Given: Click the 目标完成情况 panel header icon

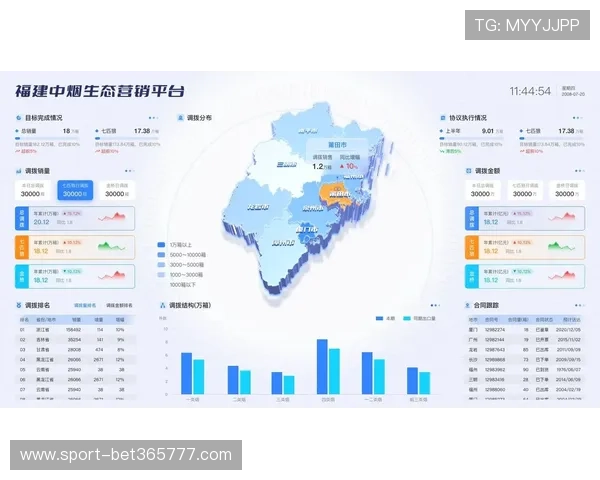Looking at the screenshot, I should click(x=19, y=117).
